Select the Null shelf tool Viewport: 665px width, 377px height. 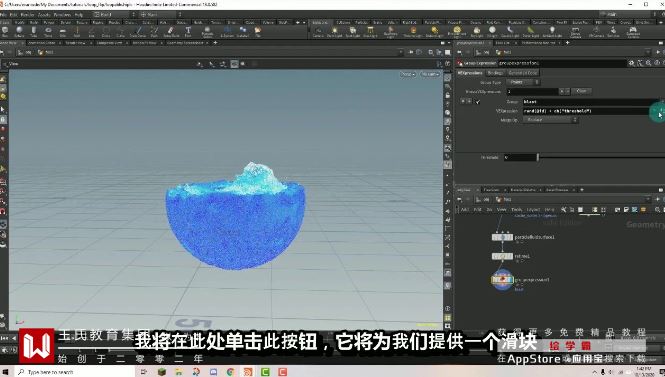click(77, 31)
